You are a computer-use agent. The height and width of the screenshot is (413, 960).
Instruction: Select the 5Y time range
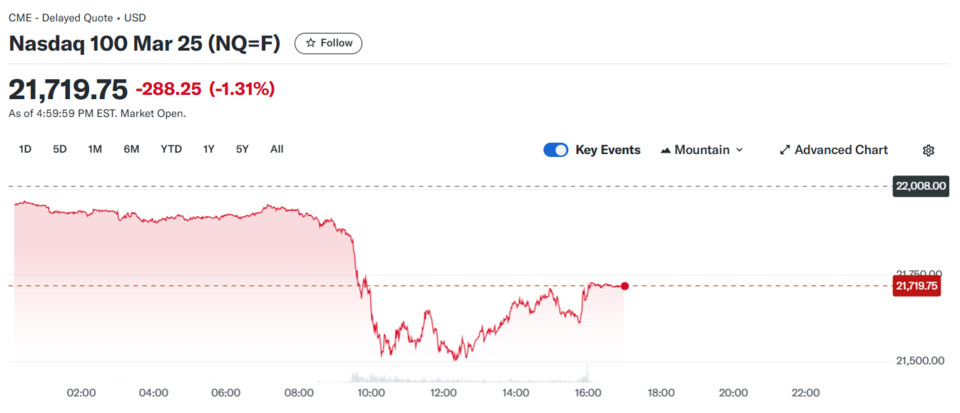pyautogui.click(x=242, y=149)
